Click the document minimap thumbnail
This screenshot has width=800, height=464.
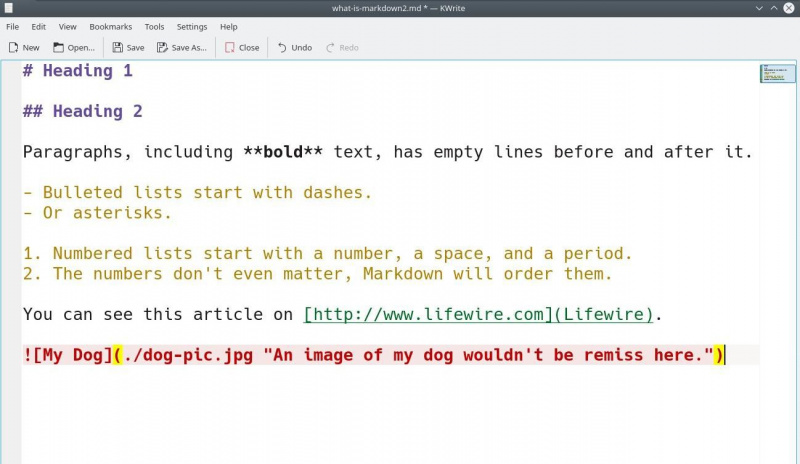coord(778,74)
